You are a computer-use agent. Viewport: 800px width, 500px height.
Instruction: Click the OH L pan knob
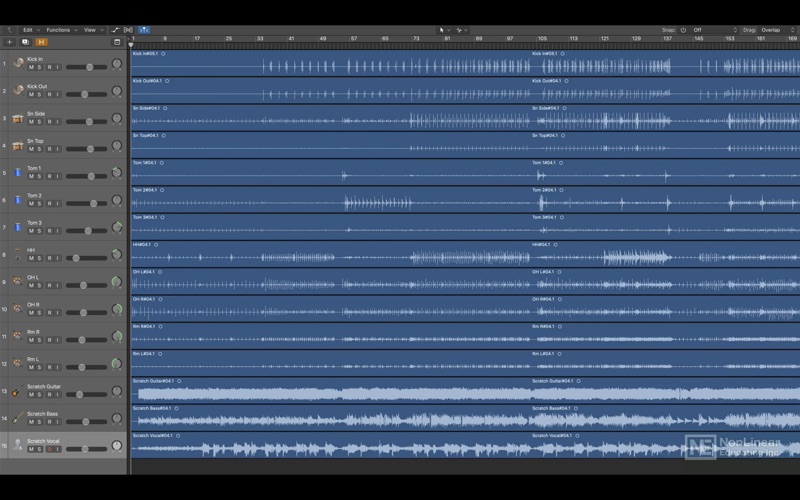coord(117,282)
